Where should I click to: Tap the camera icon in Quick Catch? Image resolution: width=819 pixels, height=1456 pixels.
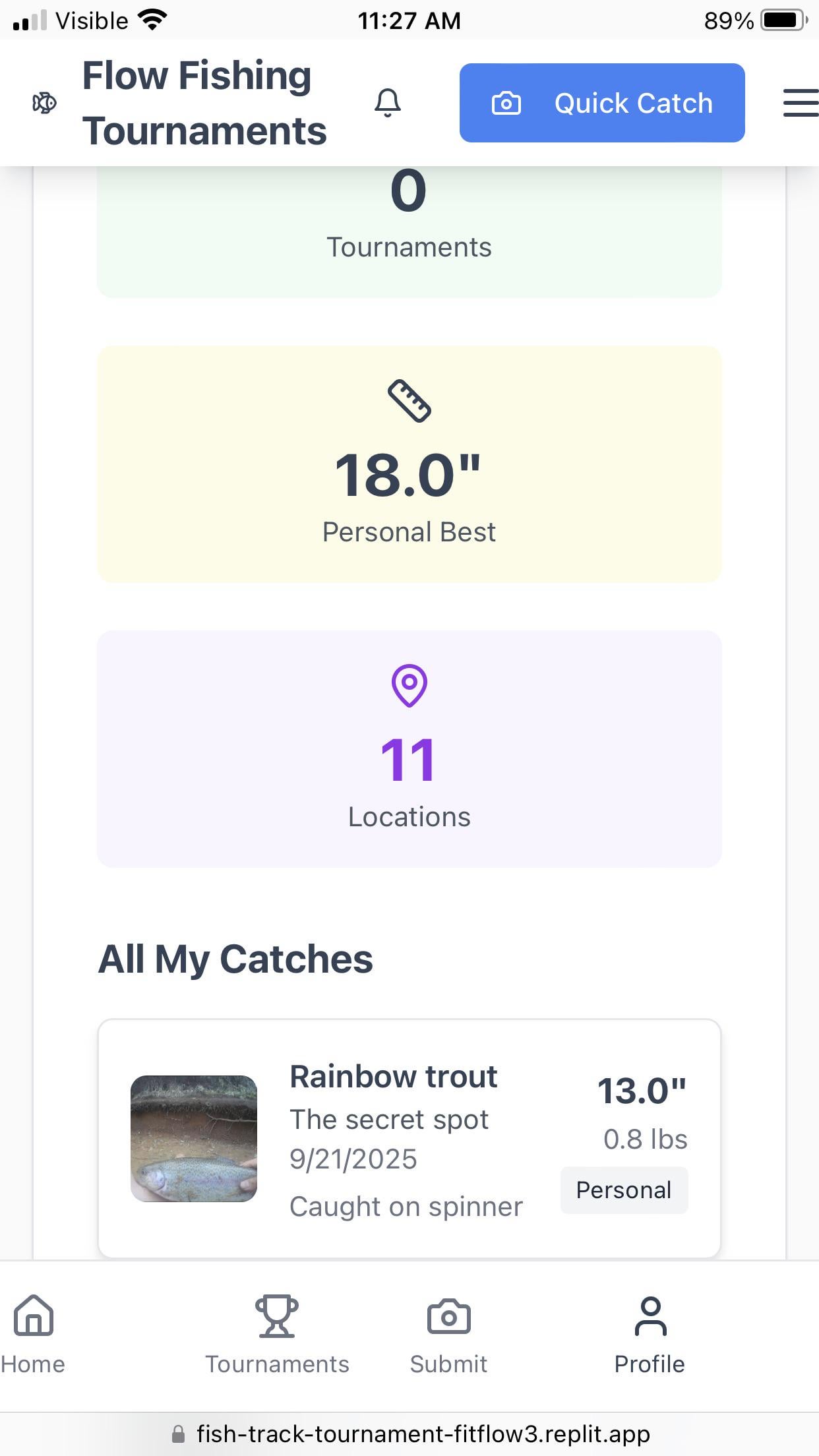click(506, 104)
